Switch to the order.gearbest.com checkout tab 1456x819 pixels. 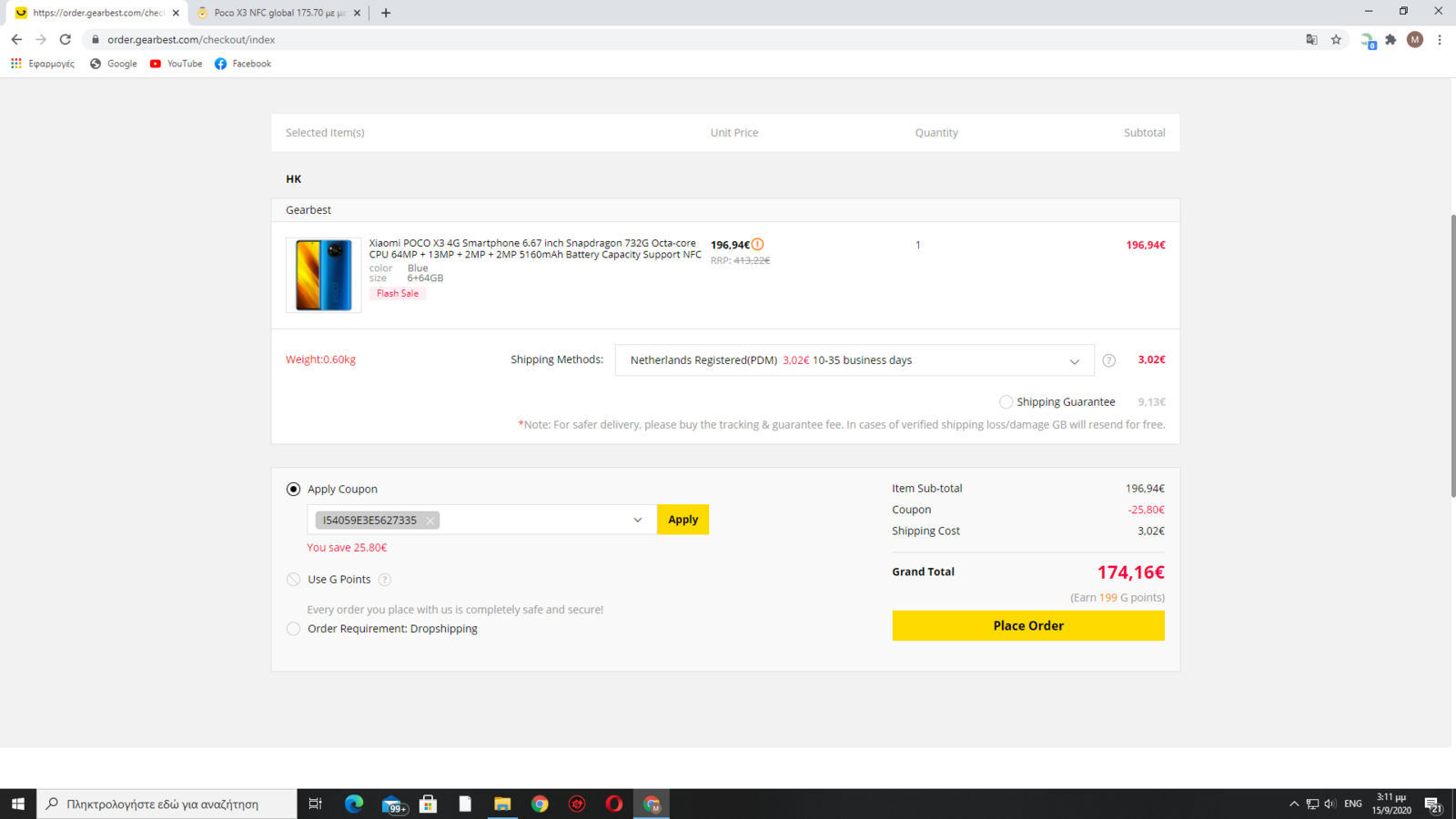pyautogui.click(x=96, y=13)
